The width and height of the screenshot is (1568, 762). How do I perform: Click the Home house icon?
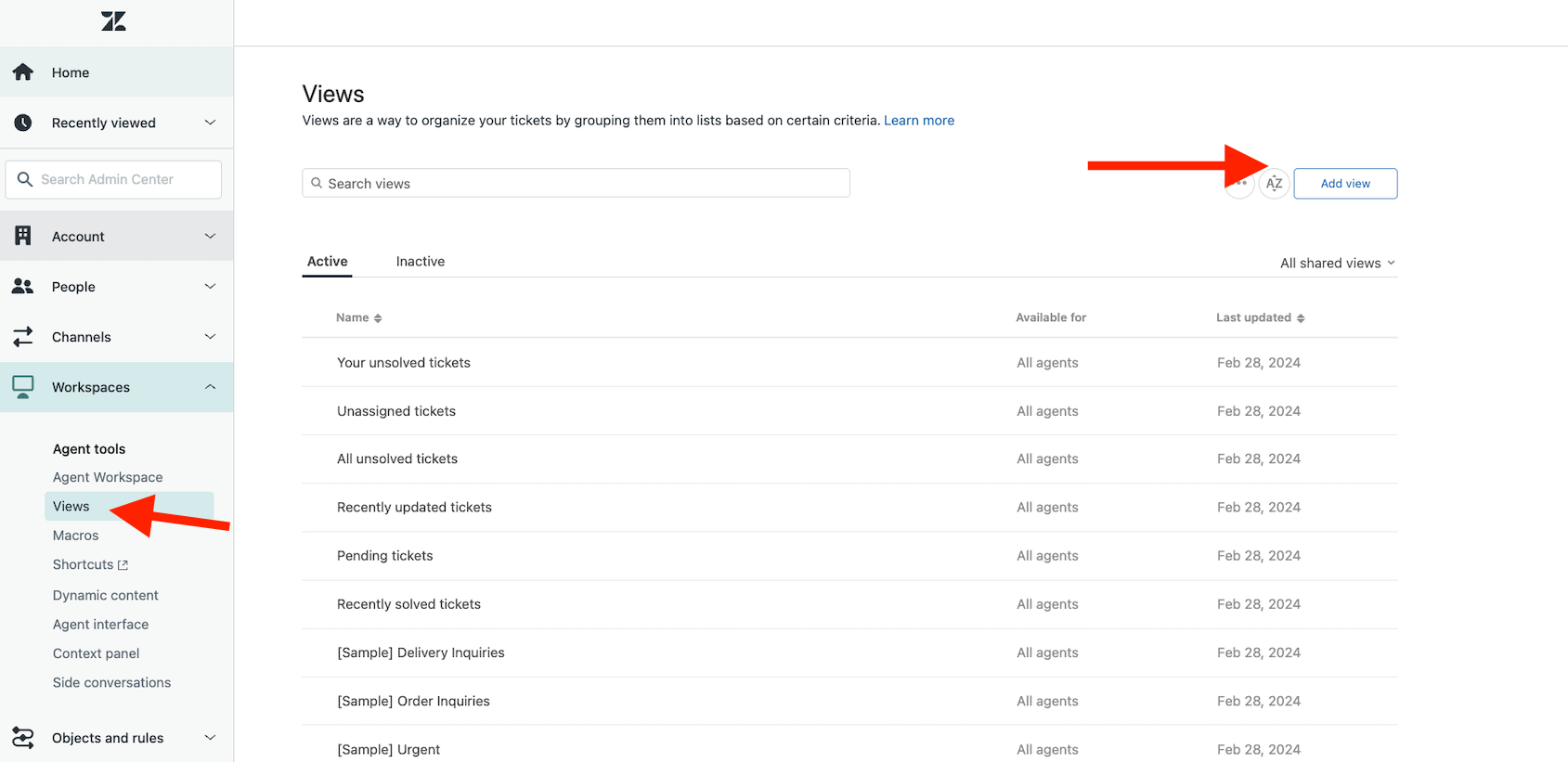click(x=23, y=72)
